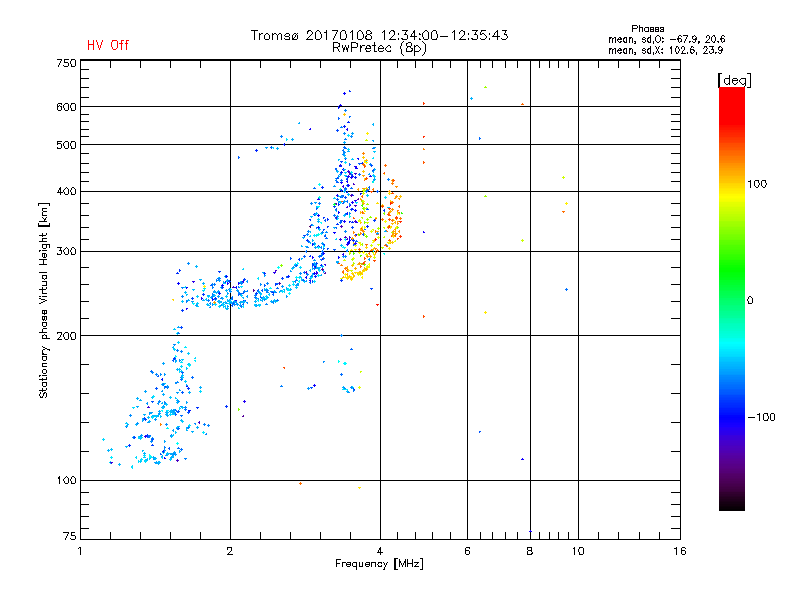Click the y-axis '600' tick label

click(x=66, y=107)
